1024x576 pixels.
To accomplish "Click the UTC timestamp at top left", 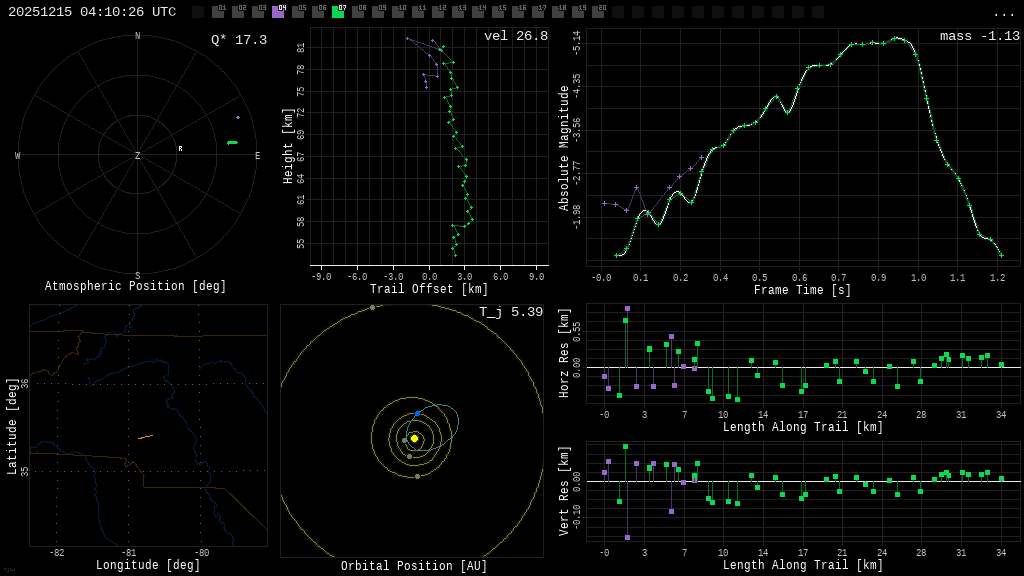I will [x=92, y=12].
